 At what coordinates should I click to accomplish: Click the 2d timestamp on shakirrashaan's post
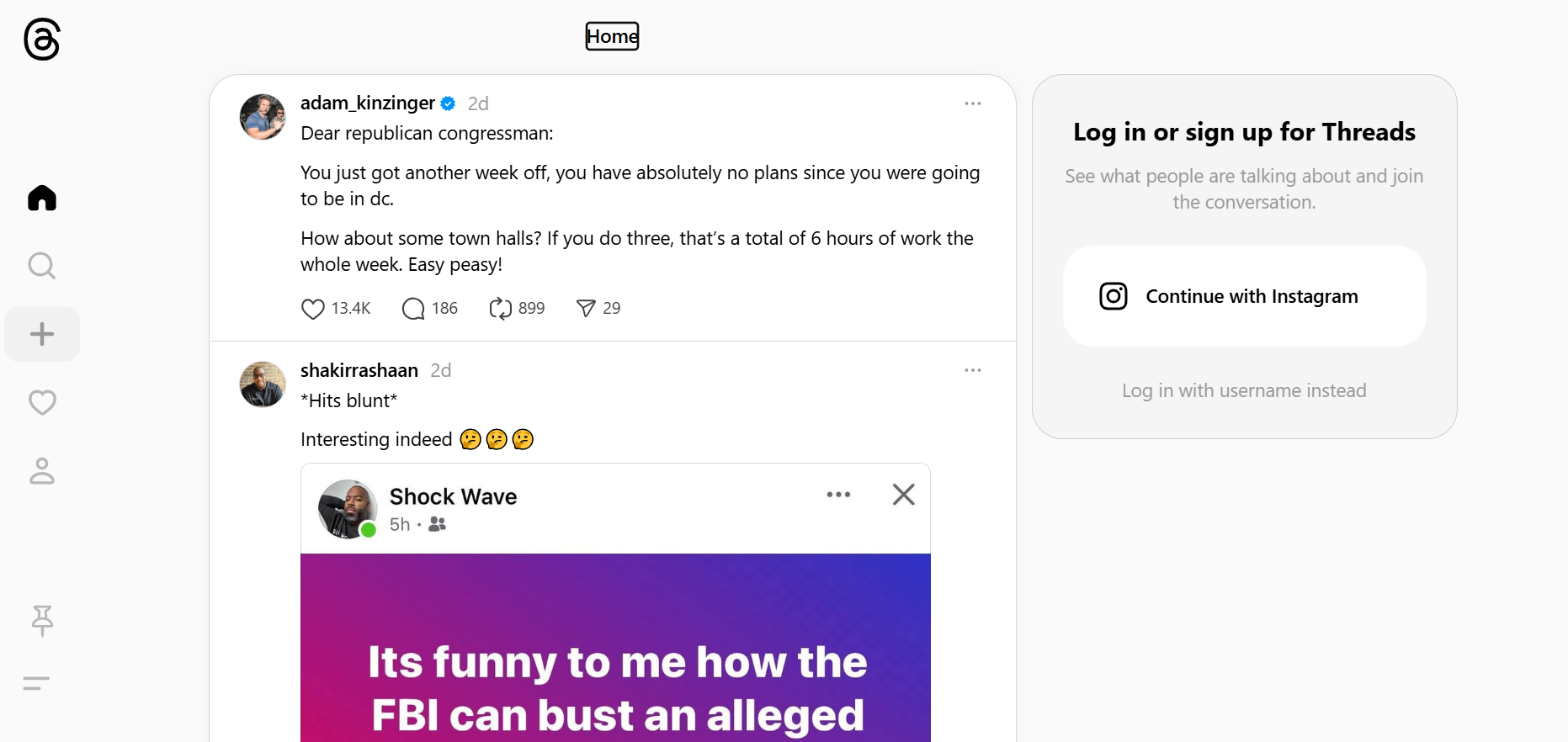[x=441, y=370]
